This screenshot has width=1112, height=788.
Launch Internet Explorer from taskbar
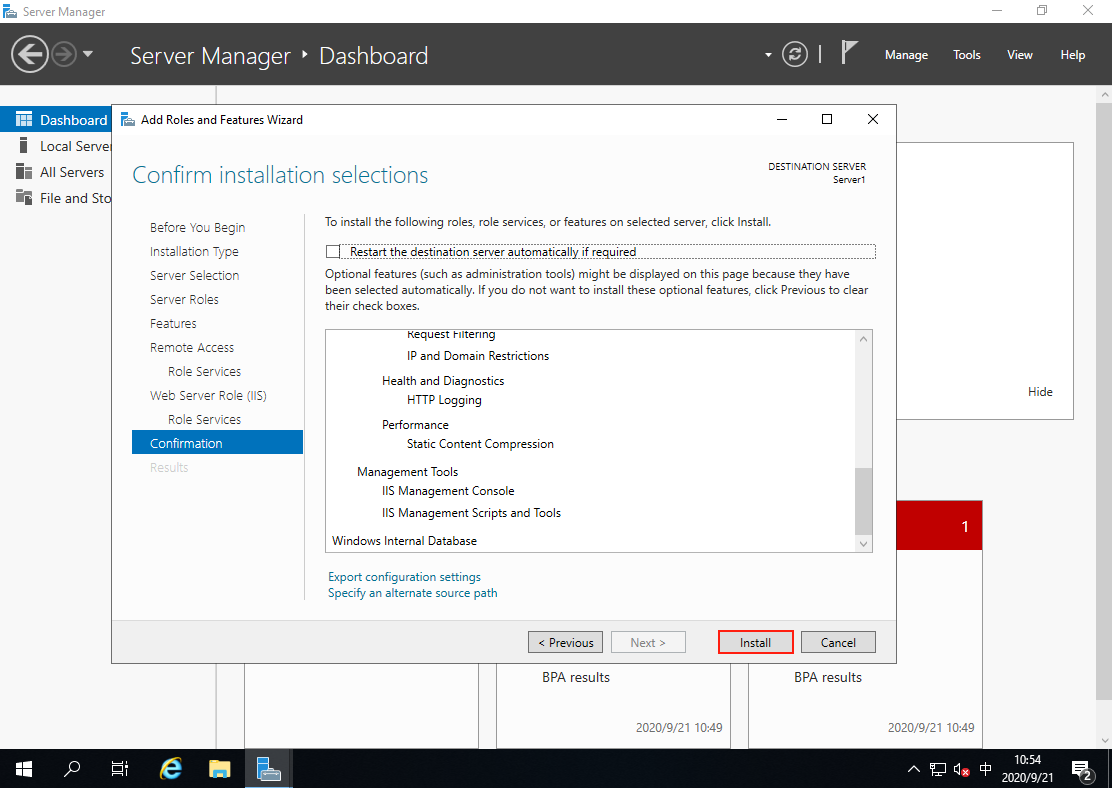tap(171, 768)
